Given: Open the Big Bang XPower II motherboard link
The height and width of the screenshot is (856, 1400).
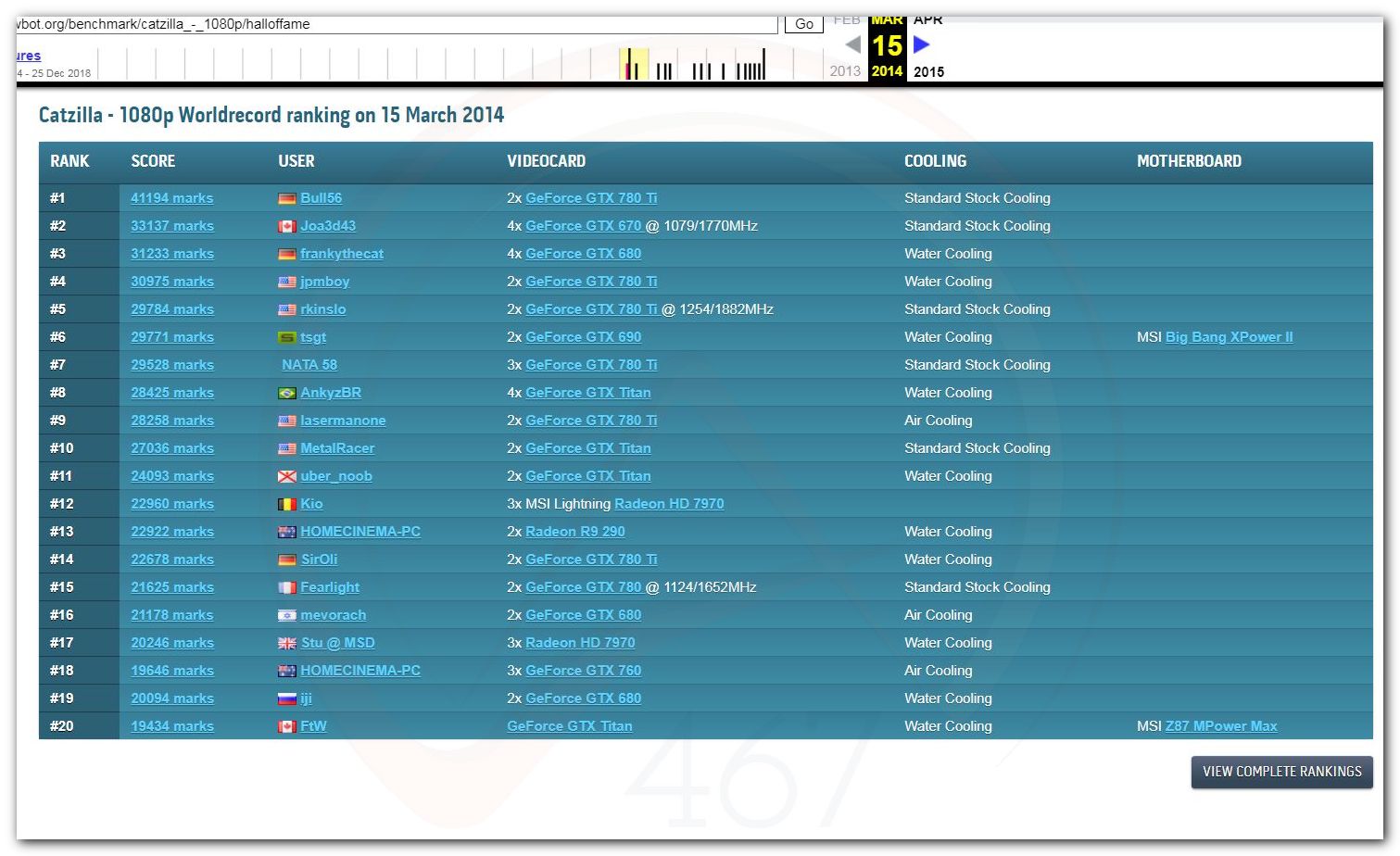Looking at the screenshot, I should coord(1230,337).
